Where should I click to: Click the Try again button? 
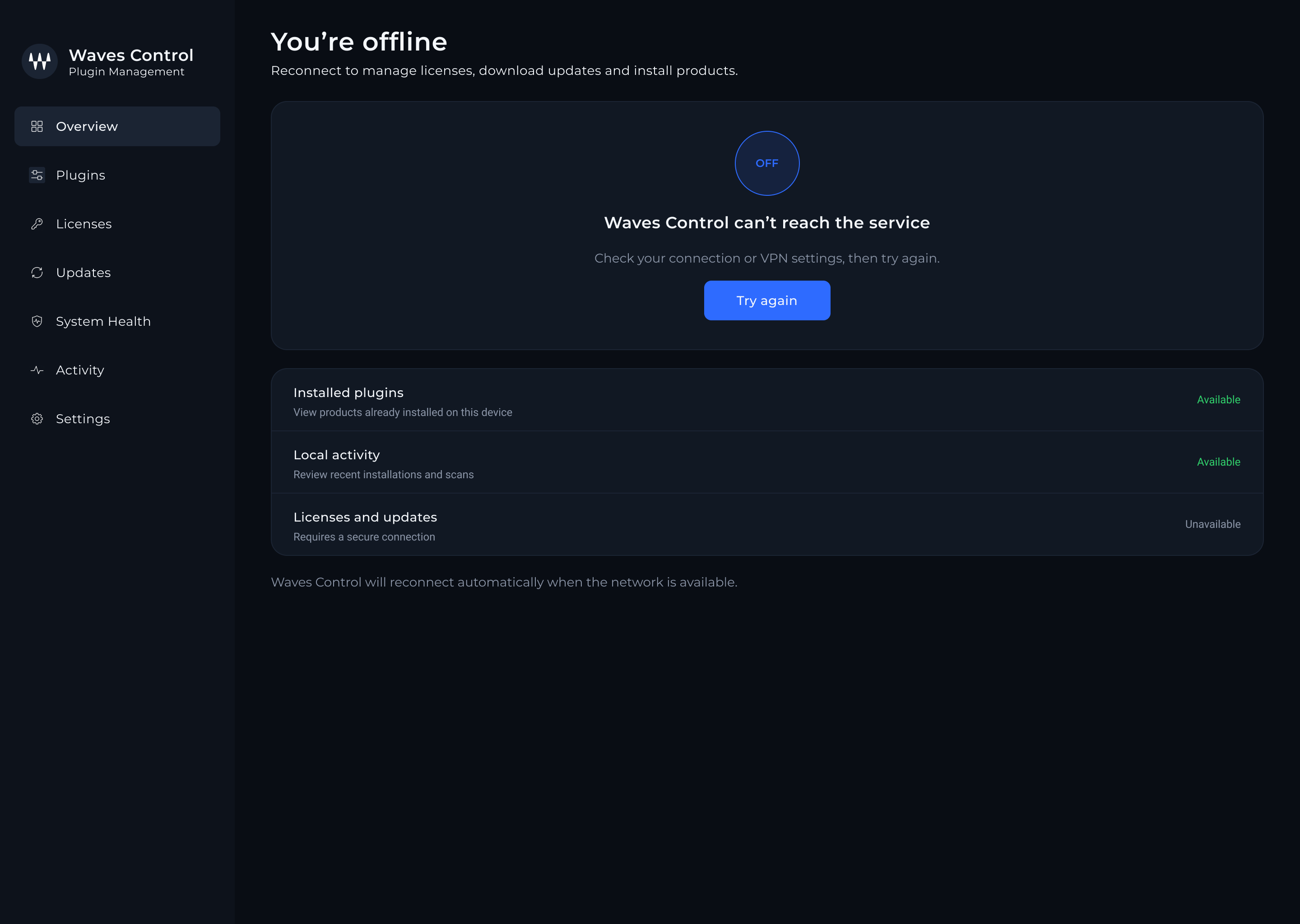[x=767, y=300]
